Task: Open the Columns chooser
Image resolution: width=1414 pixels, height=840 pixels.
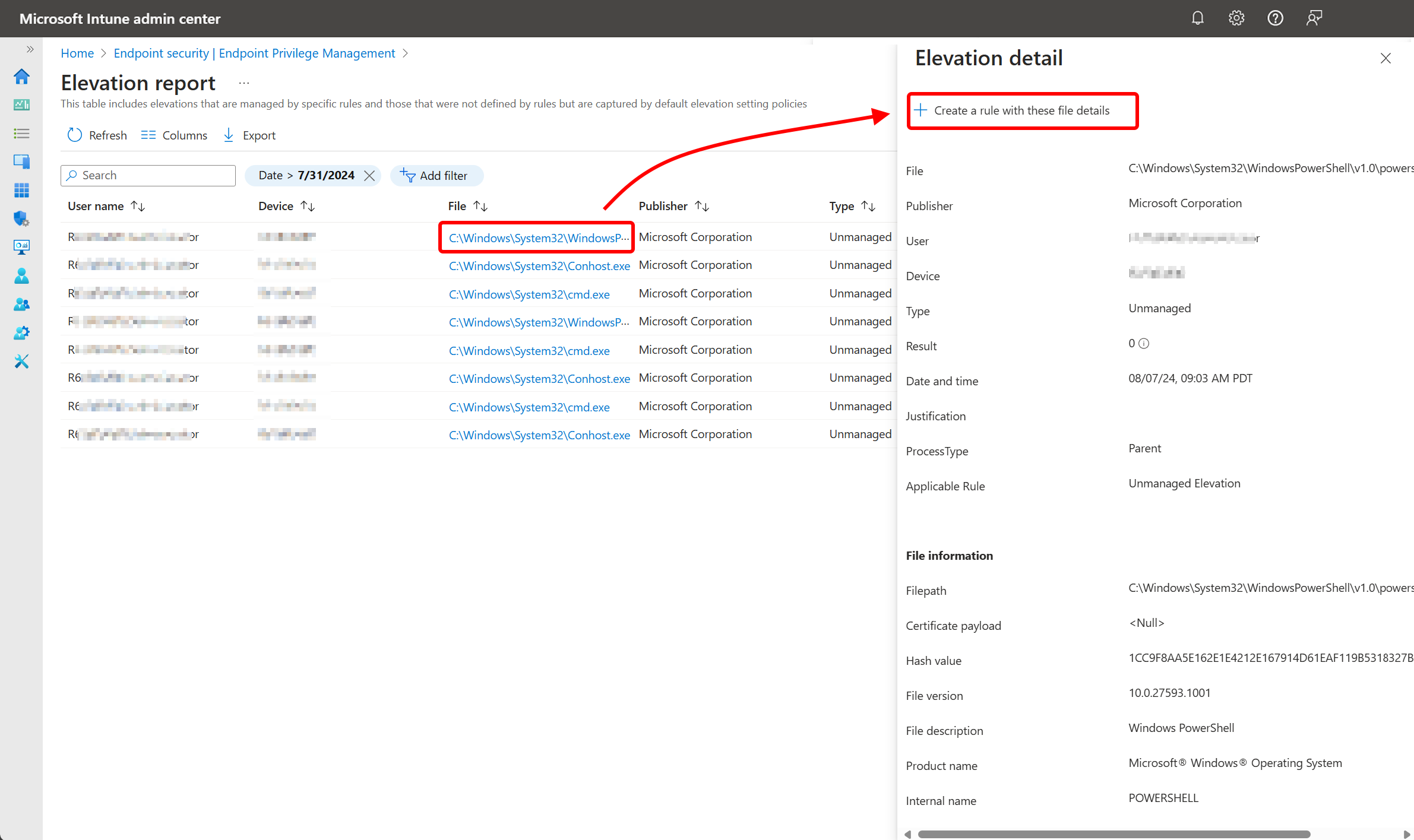Action: tap(174, 135)
